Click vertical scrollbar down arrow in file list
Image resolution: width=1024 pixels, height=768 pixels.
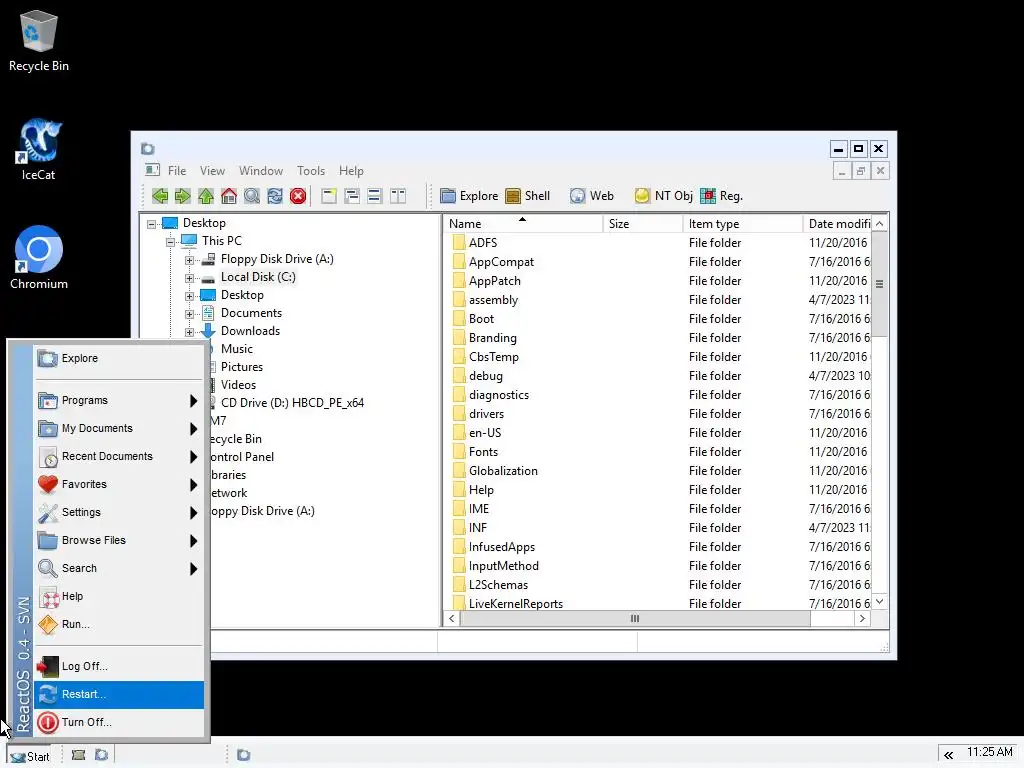click(x=880, y=601)
